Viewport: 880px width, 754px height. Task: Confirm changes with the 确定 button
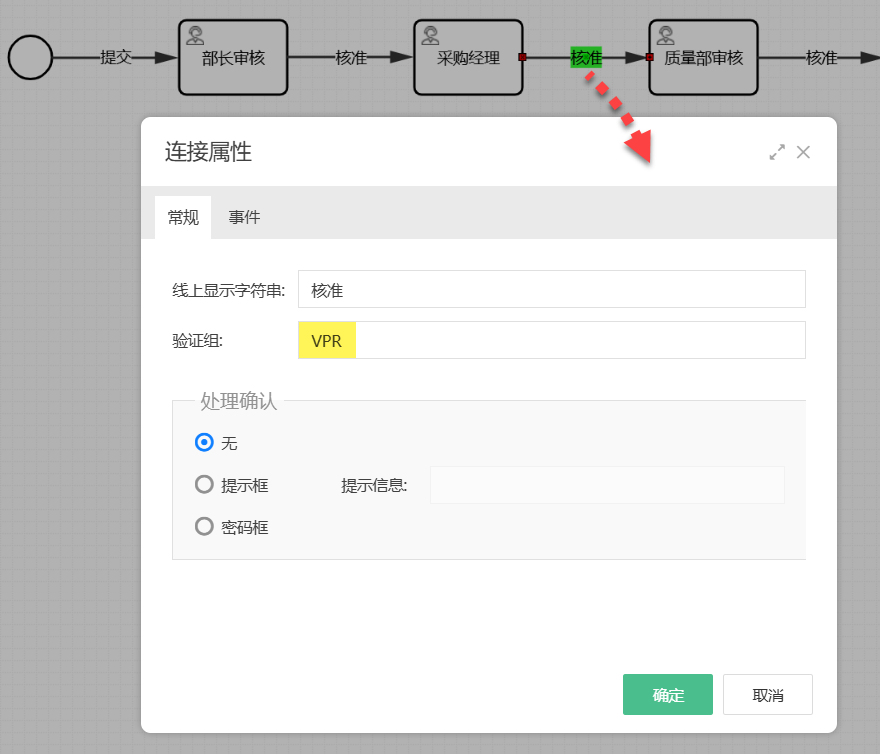pos(667,694)
